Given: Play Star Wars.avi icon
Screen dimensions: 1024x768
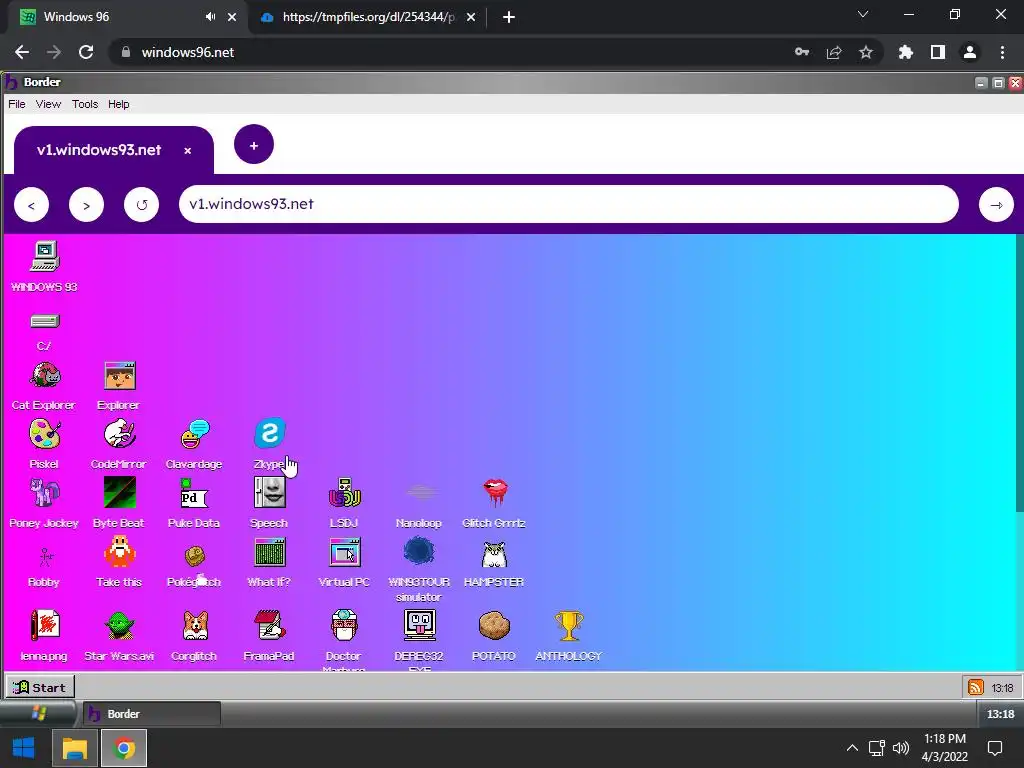Looking at the screenshot, I should click(x=120, y=626).
